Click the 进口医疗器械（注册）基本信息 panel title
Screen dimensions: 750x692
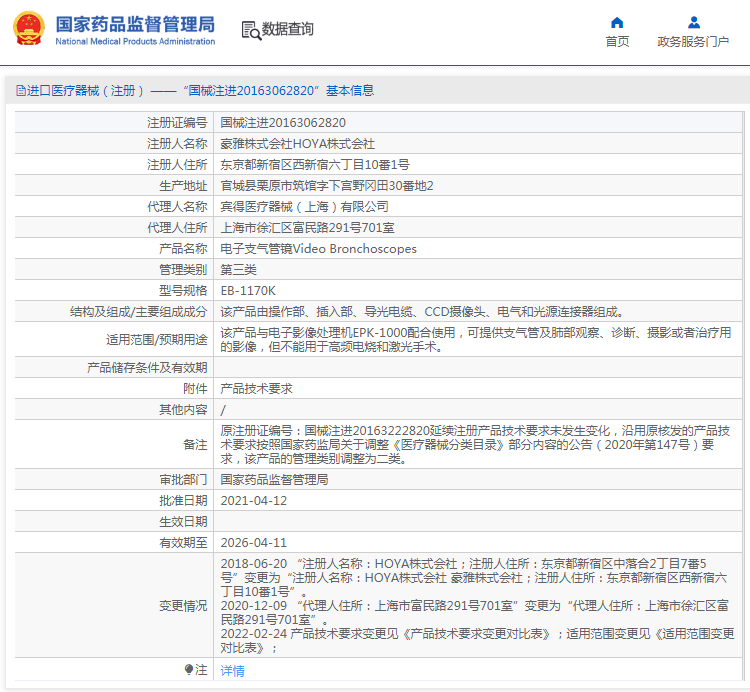(200, 90)
